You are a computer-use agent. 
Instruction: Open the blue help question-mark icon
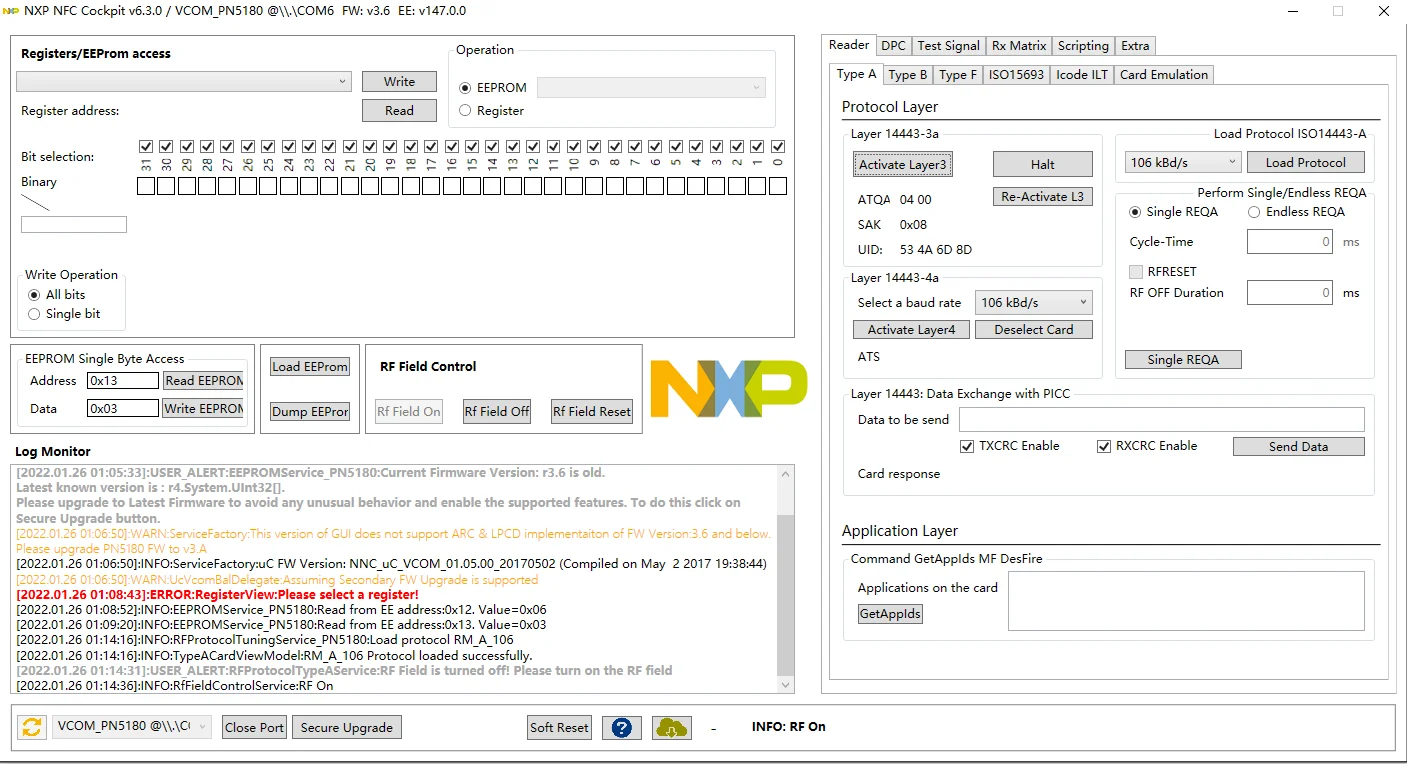pos(621,727)
